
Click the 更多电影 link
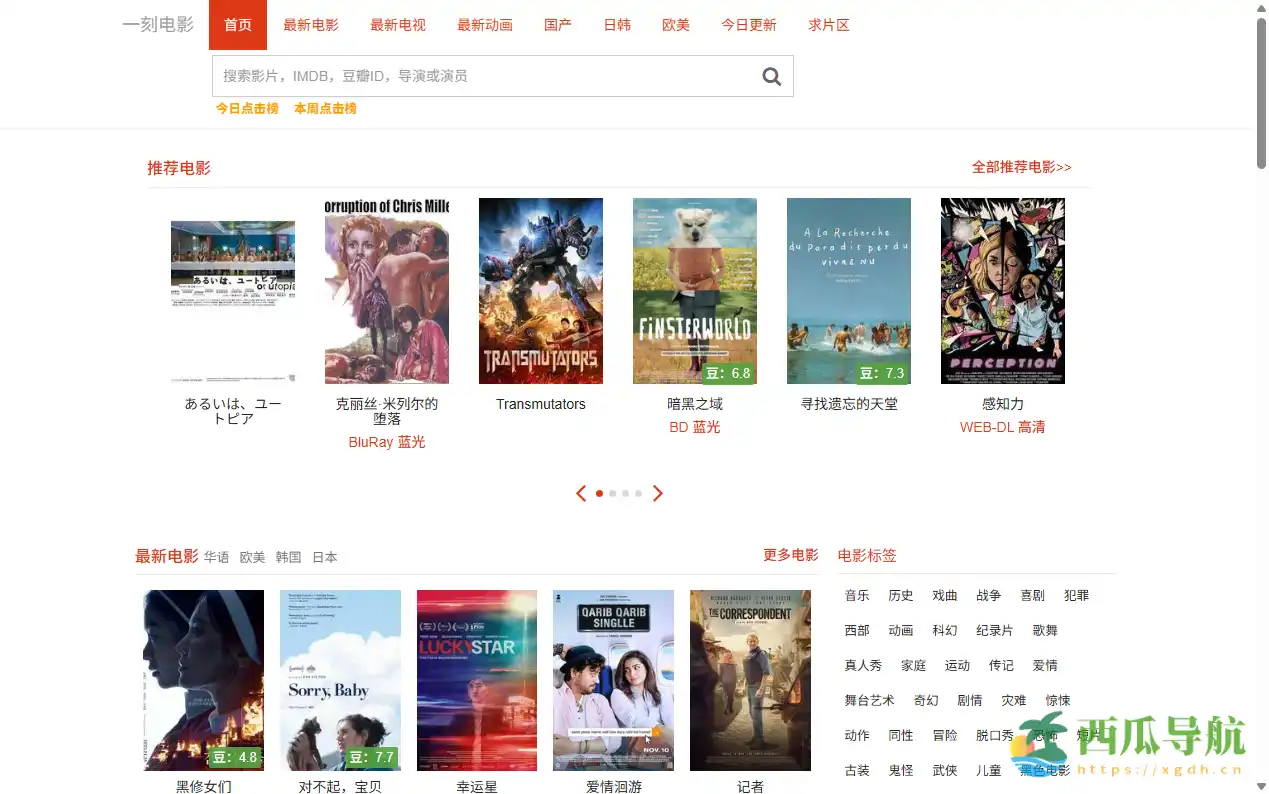(x=790, y=555)
